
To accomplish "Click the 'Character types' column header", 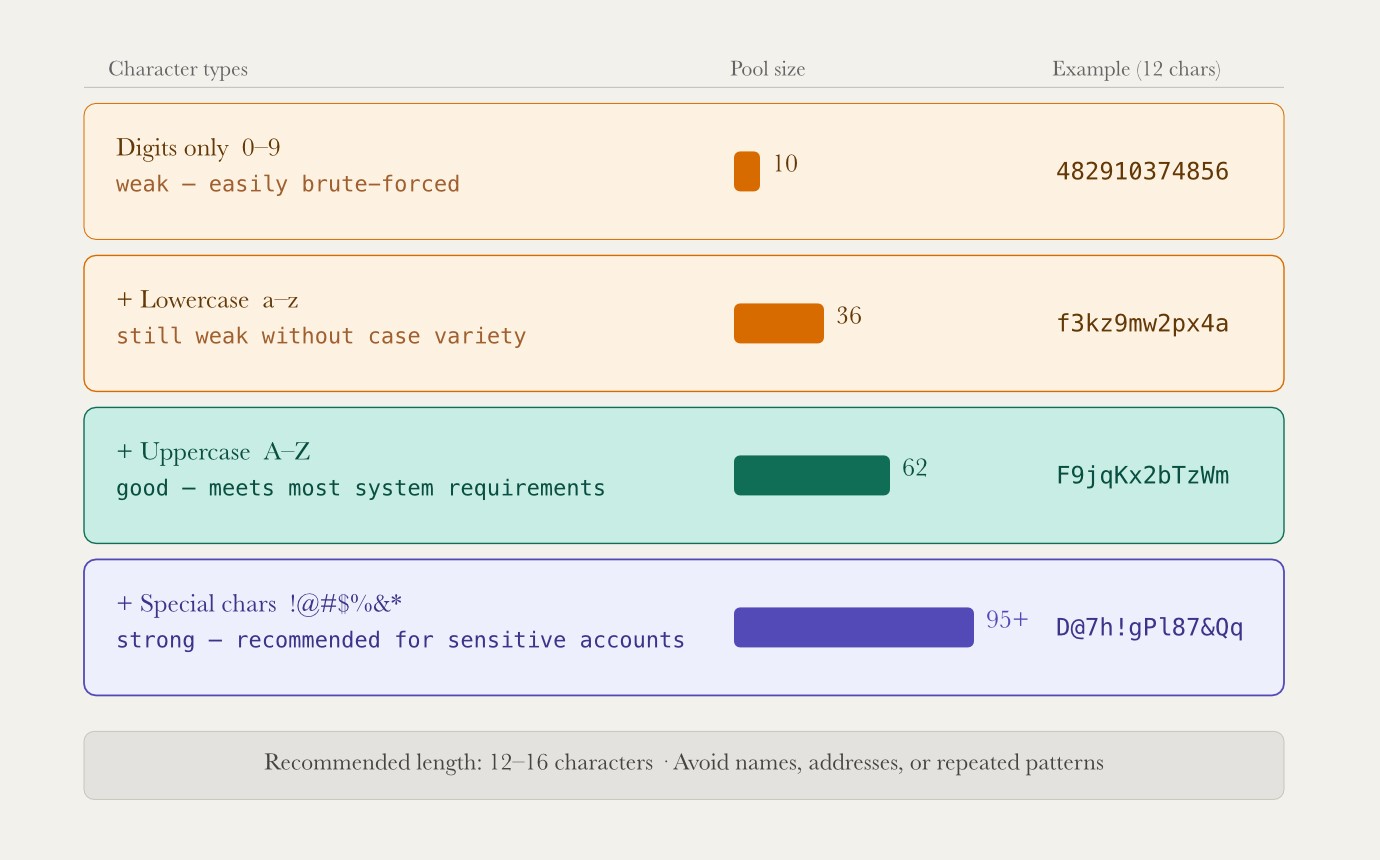I will (x=178, y=69).
